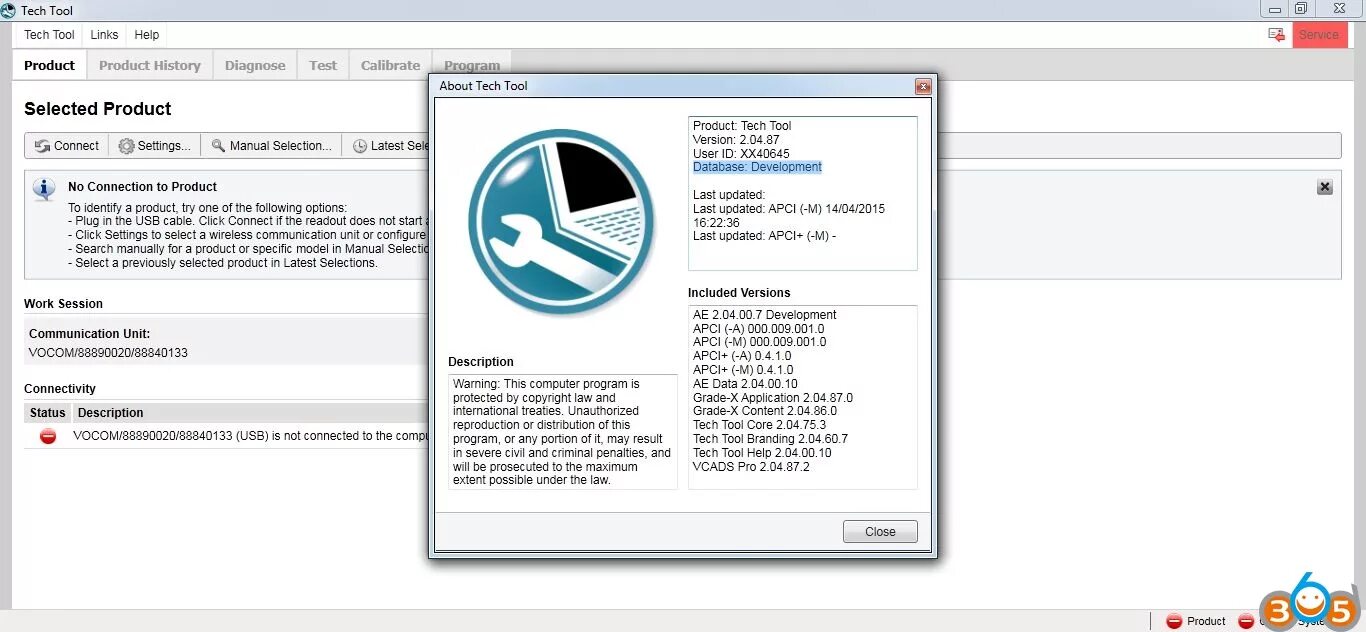The height and width of the screenshot is (632, 1366).
Task: Click the Description column header in Connectivity
Action: click(x=111, y=413)
